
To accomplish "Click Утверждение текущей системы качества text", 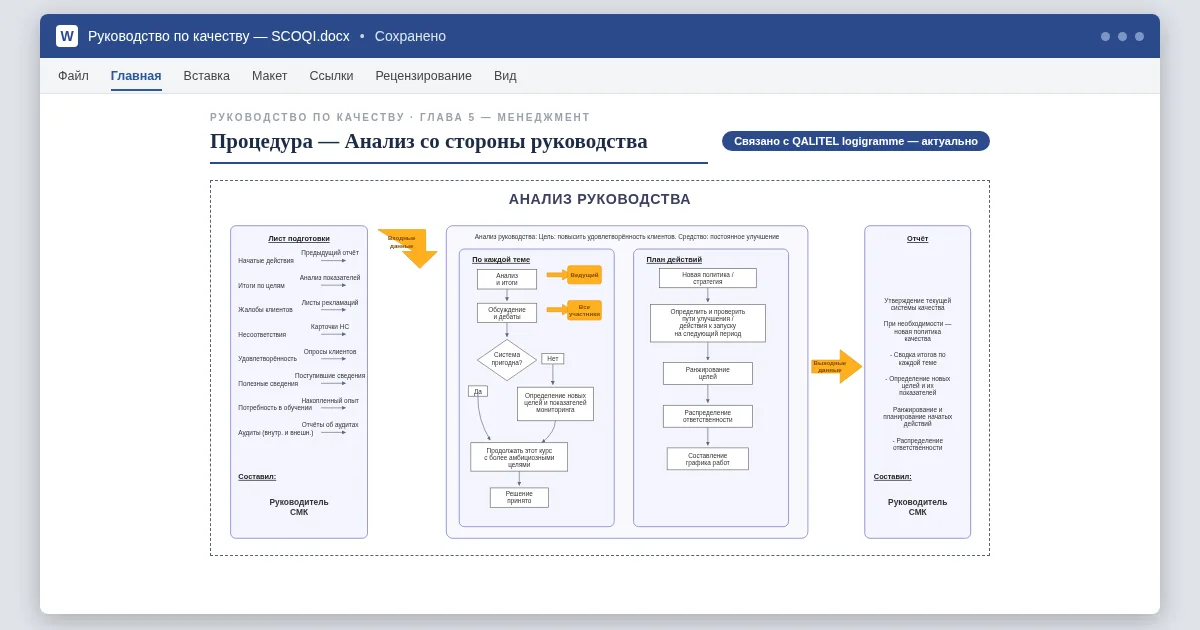I will coord(918,304).
